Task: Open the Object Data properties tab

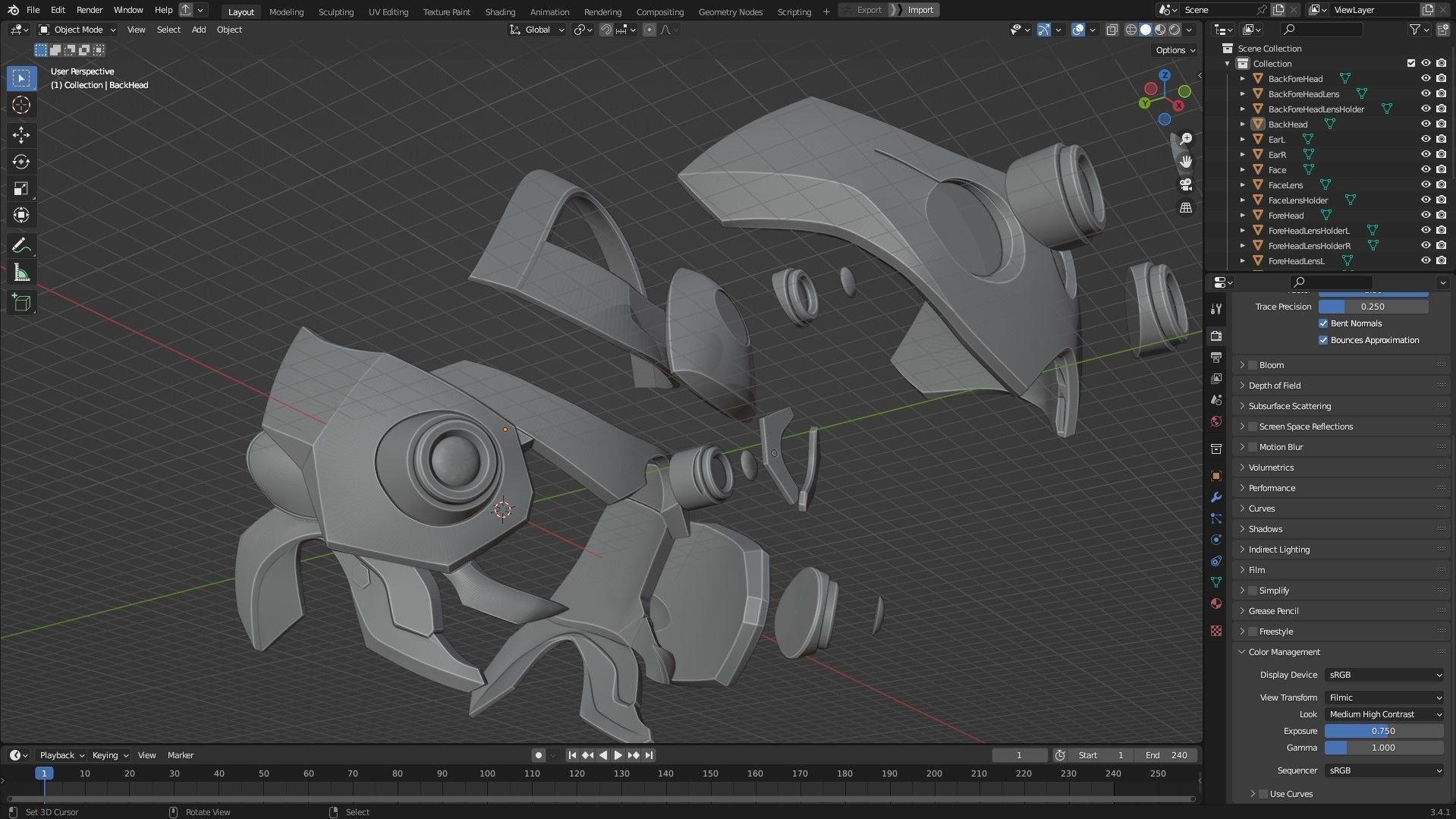Action: pos(1216,582)
